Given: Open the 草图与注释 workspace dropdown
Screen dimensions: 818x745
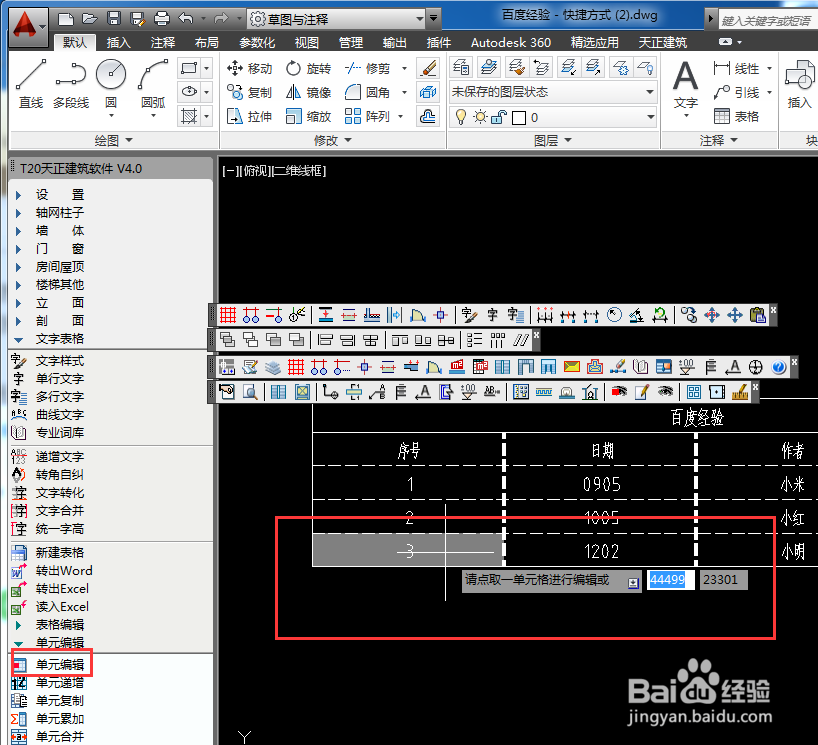Looking at the screenshot, I should pos(337,19).
